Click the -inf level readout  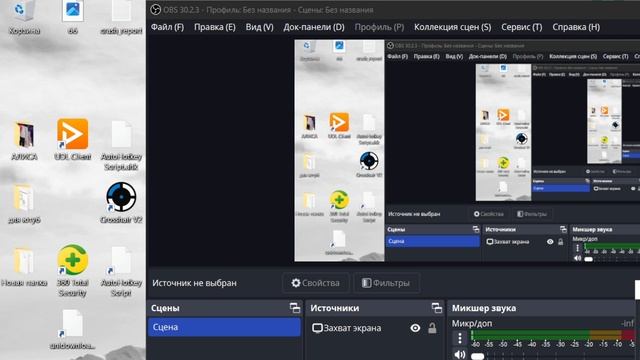(627, 324)
